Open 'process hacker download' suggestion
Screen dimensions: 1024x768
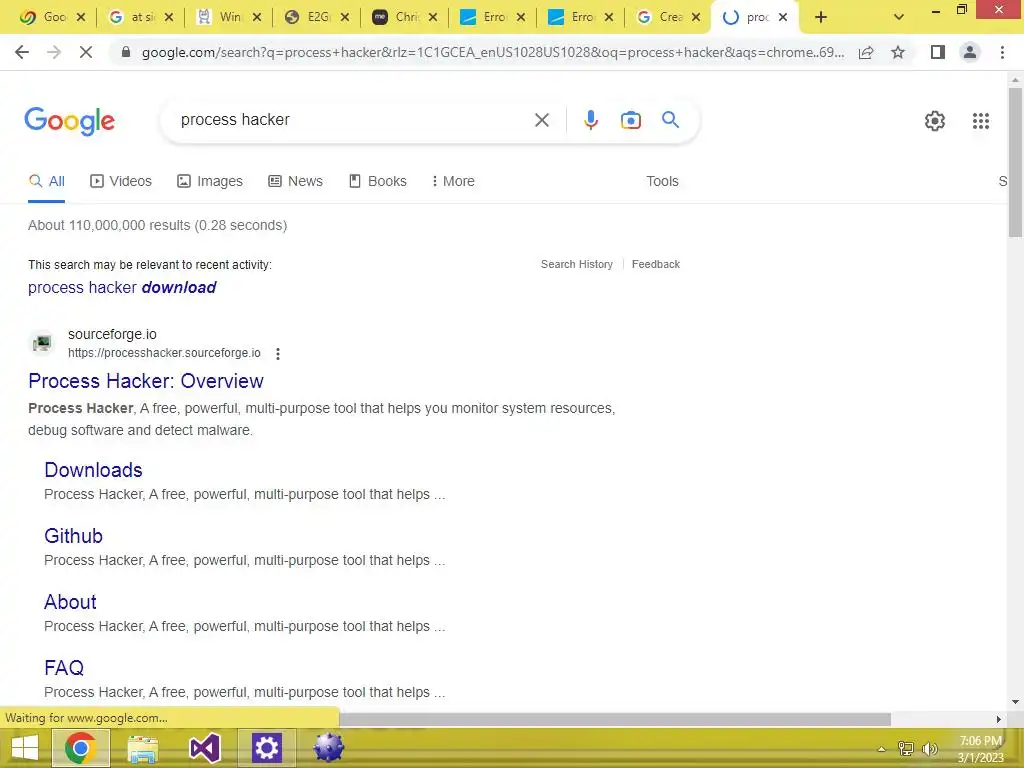tap(122, 287)
